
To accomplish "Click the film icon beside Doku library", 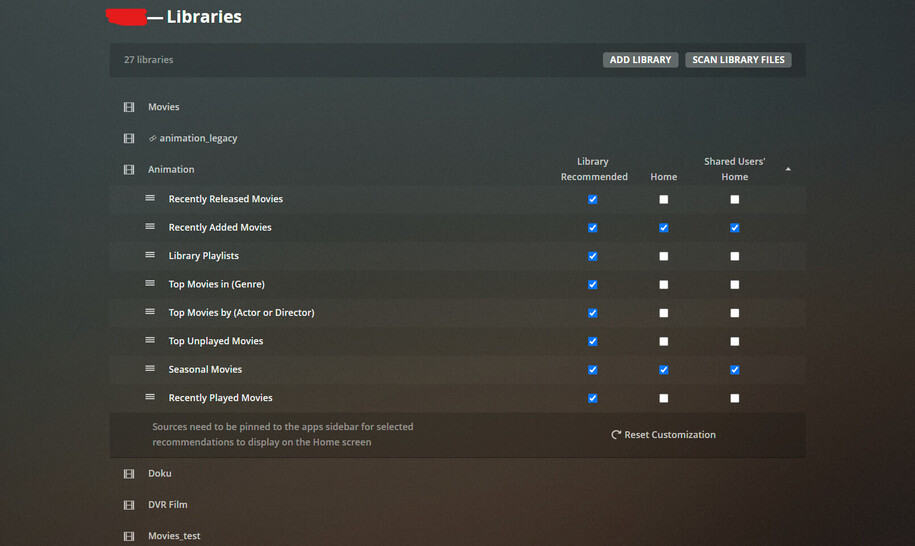I will (129, 474).
